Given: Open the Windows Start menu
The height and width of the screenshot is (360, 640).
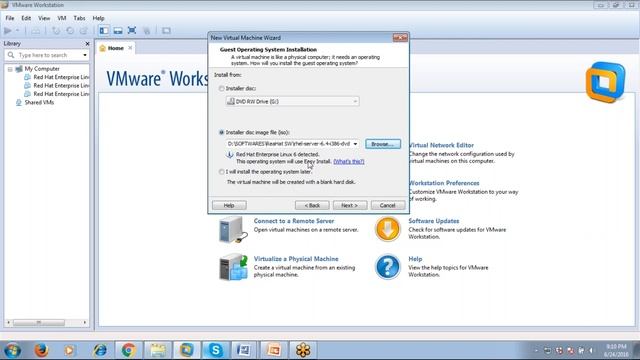Looking at the screenshot, I should click(x=12, y=350).
